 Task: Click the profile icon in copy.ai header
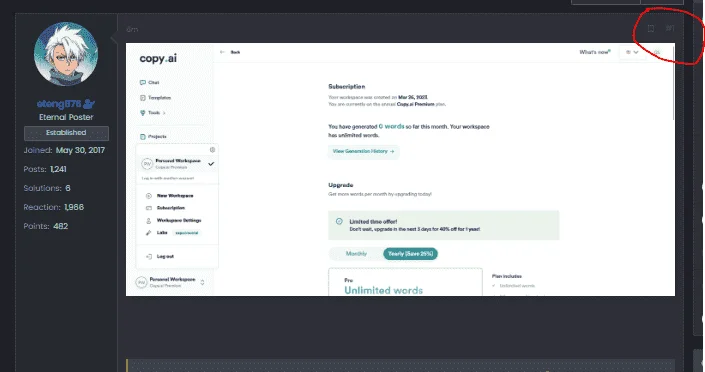657,52
